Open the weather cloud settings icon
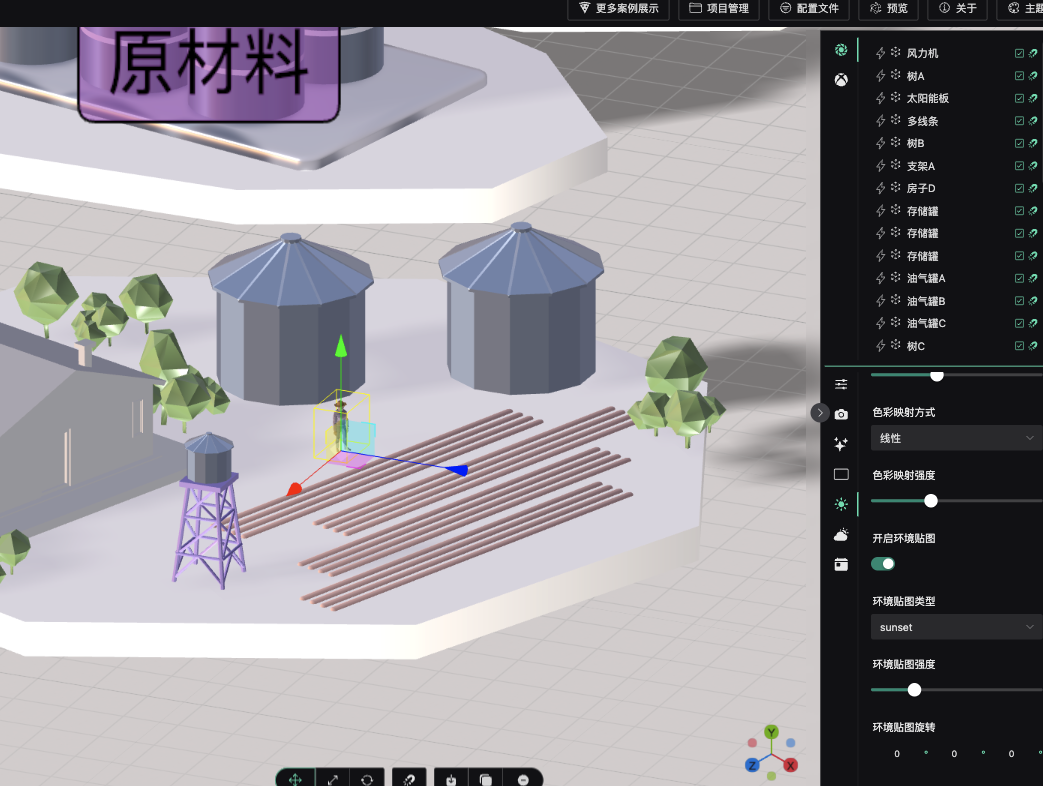1043x786 pixels. click(x=841, y=535)
